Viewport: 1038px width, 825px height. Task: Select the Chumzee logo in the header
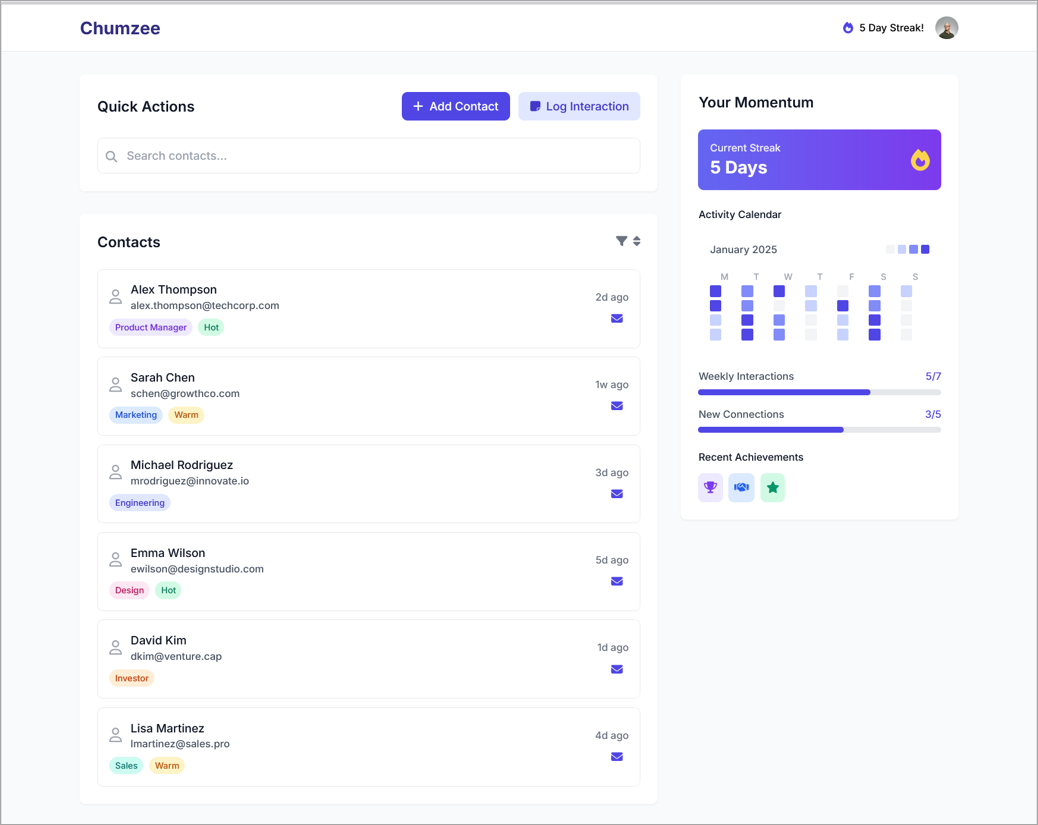pos(120,28)
